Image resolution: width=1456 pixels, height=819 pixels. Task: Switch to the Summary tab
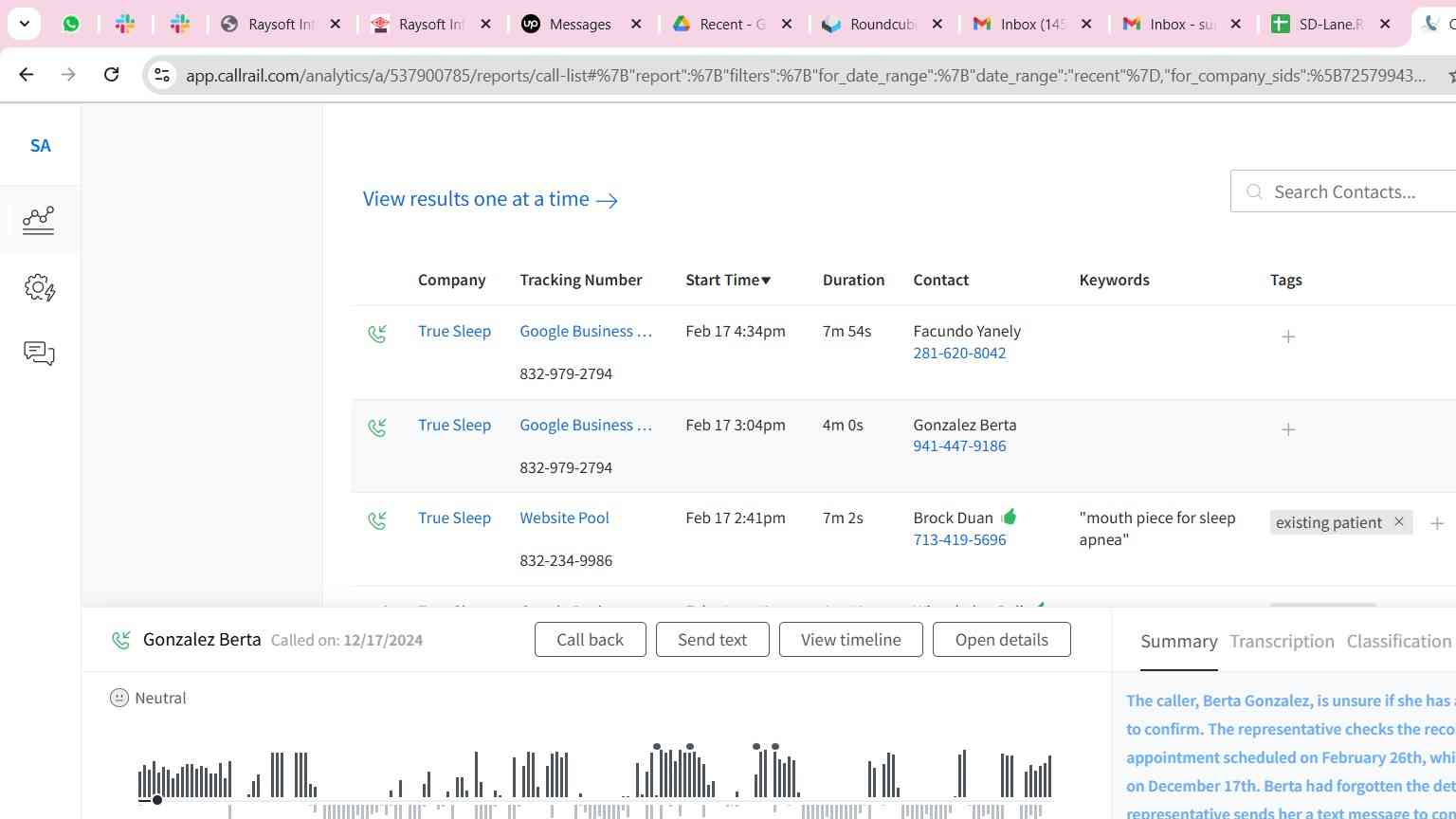pyautogui.click(x=1178, y=642)
